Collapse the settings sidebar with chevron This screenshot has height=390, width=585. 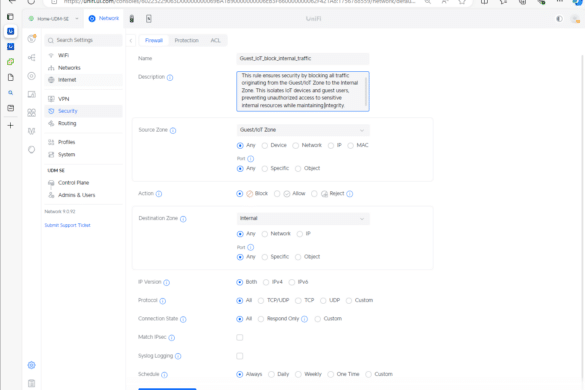click(131, 40)
